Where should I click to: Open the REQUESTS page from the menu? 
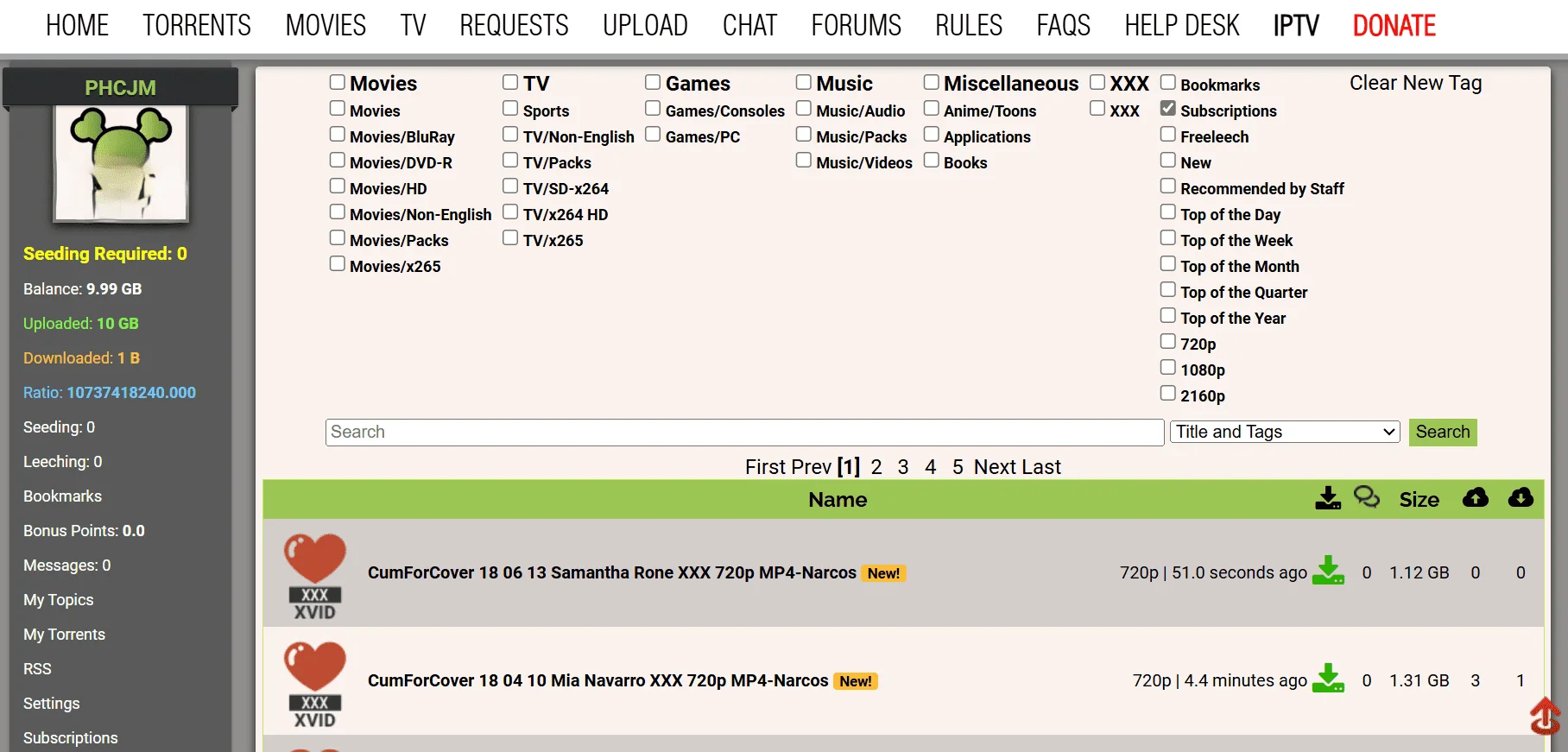click(514, 26)
